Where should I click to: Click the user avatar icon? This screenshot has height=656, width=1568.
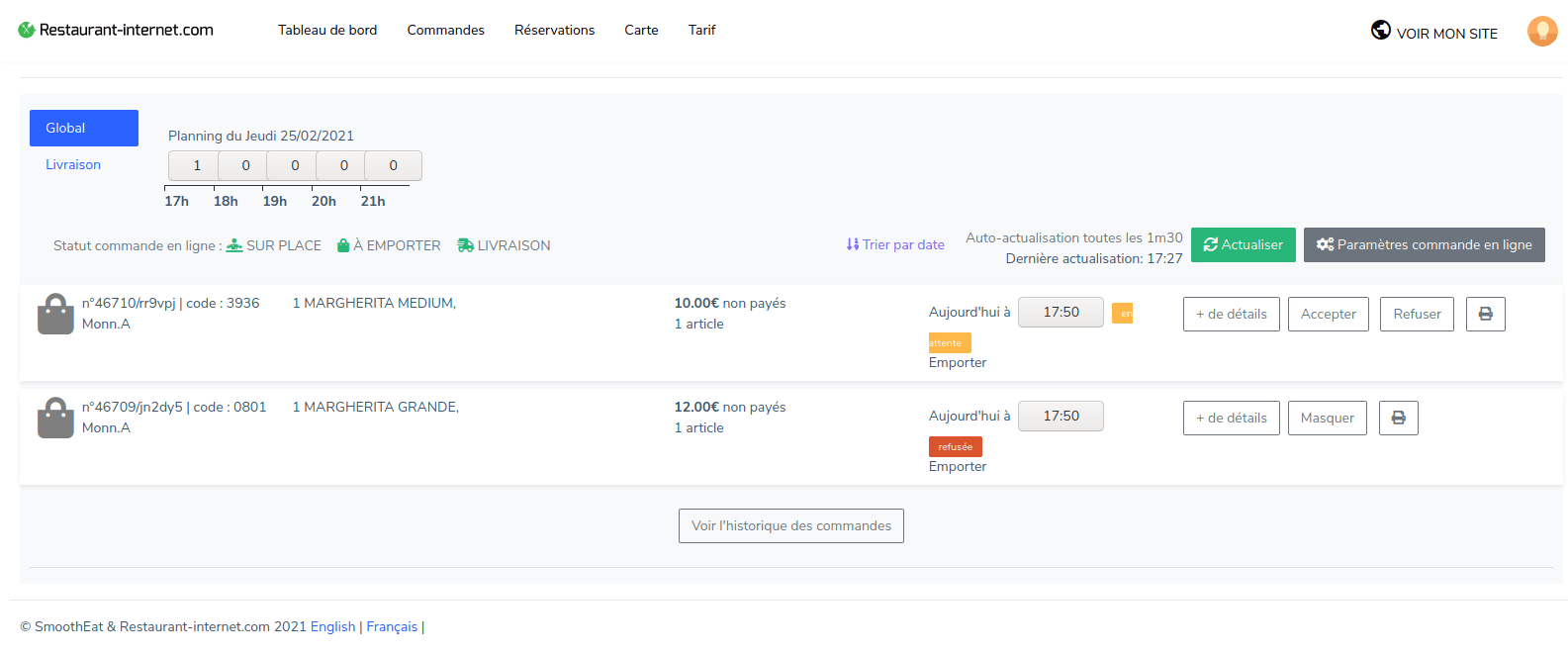pos(1541,32)
